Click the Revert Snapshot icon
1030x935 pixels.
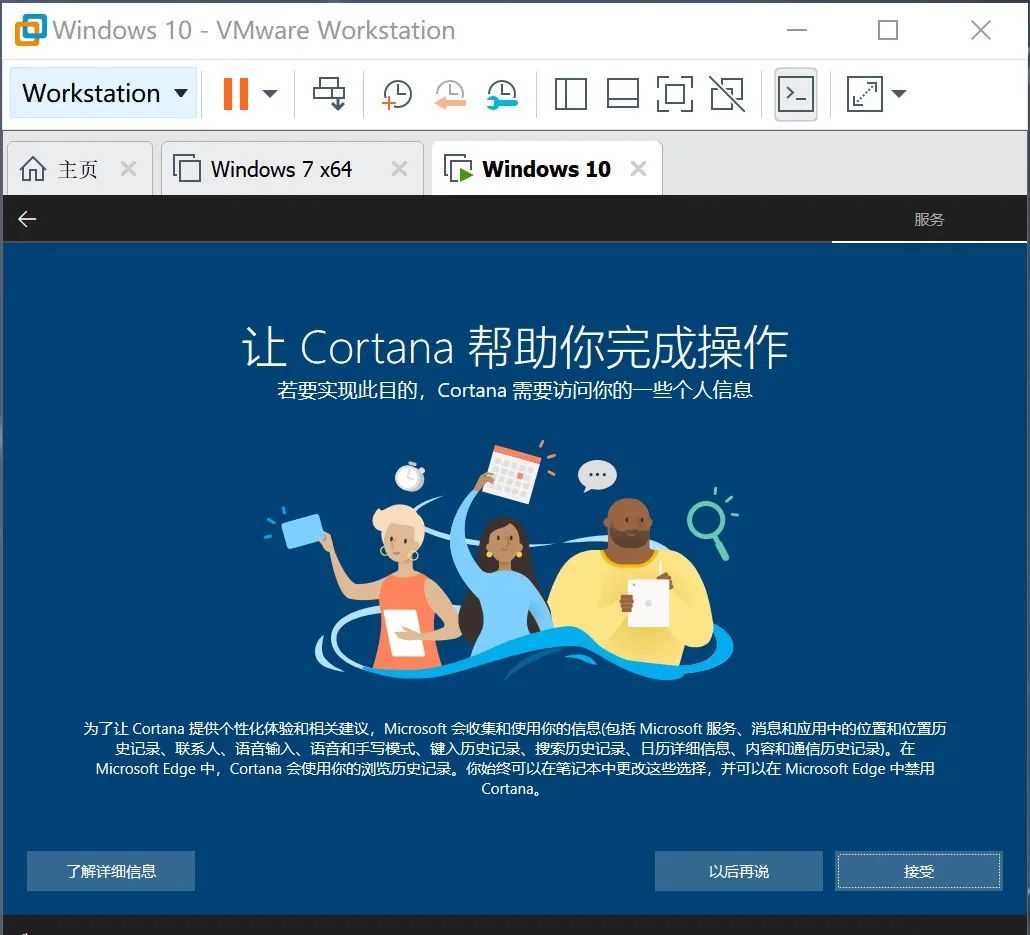(x=450, y=93)
